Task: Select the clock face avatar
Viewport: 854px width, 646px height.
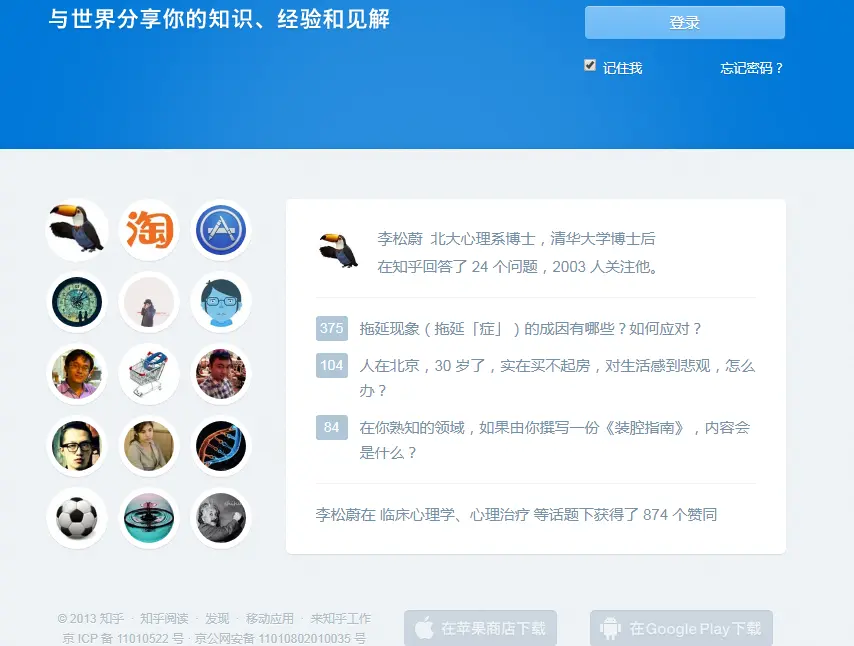Action: click(x=77, y=302)
